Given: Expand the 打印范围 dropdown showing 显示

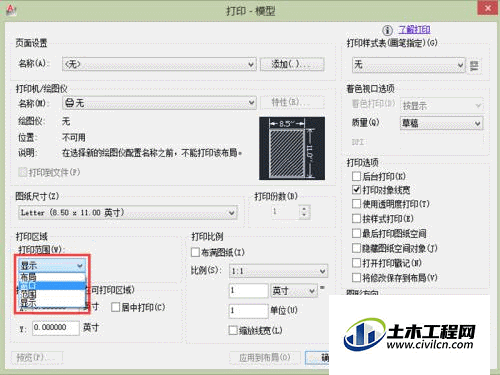Looking at the screenshot, I should (x=52, y=266).
